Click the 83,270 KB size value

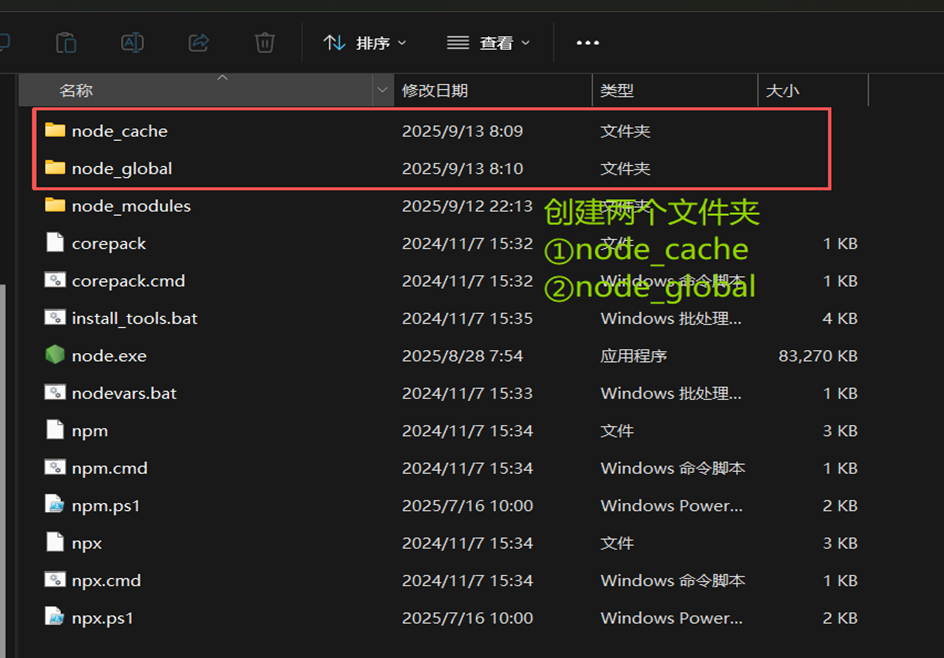[818, 356]
